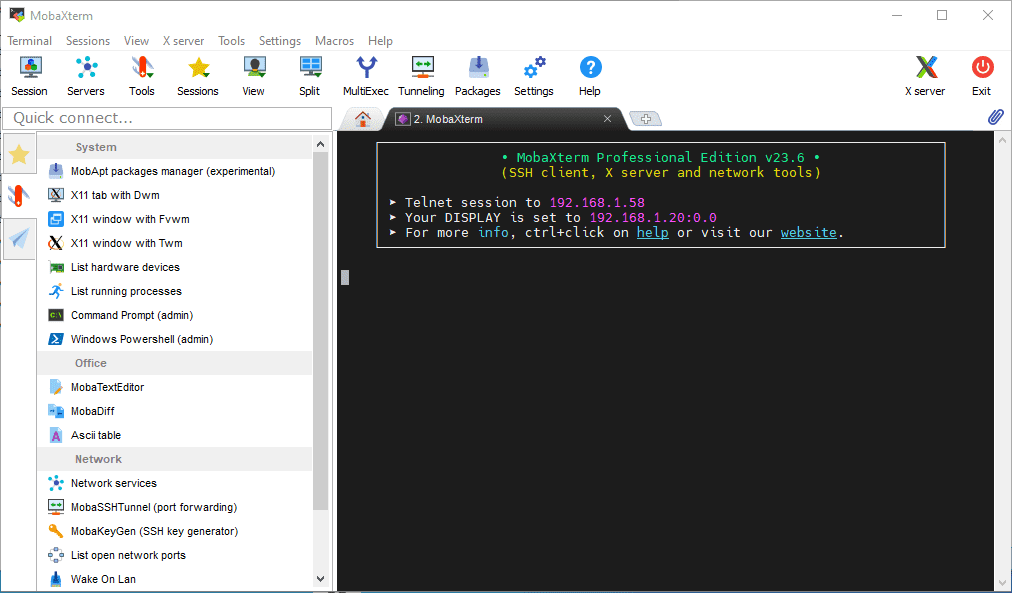The height and width of the screenshot is (593, 1012).
Task: Open the Servers toolbar button
Action: pos(86,76)
